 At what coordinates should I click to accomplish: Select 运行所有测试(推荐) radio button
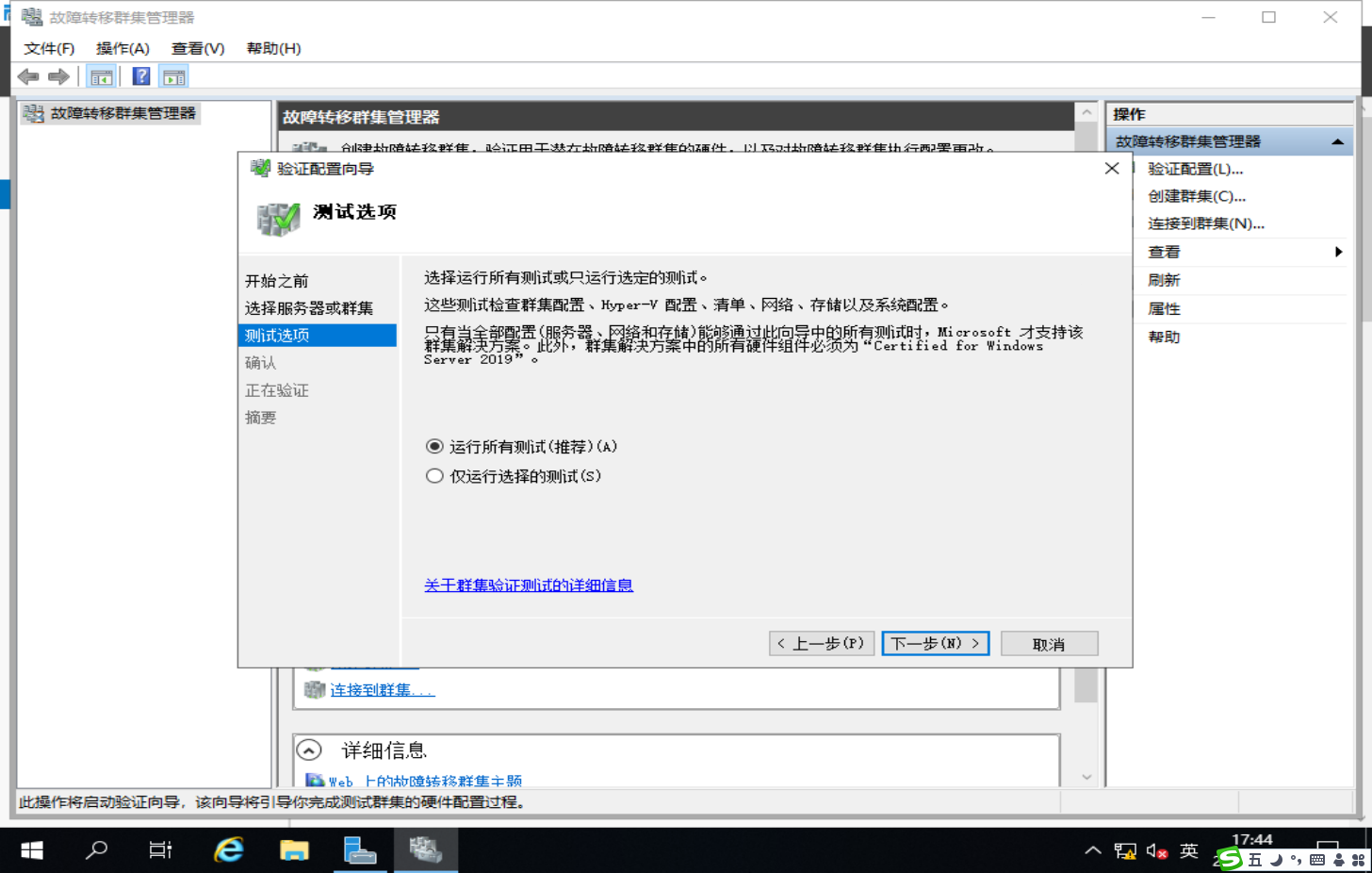pos(433,446)
